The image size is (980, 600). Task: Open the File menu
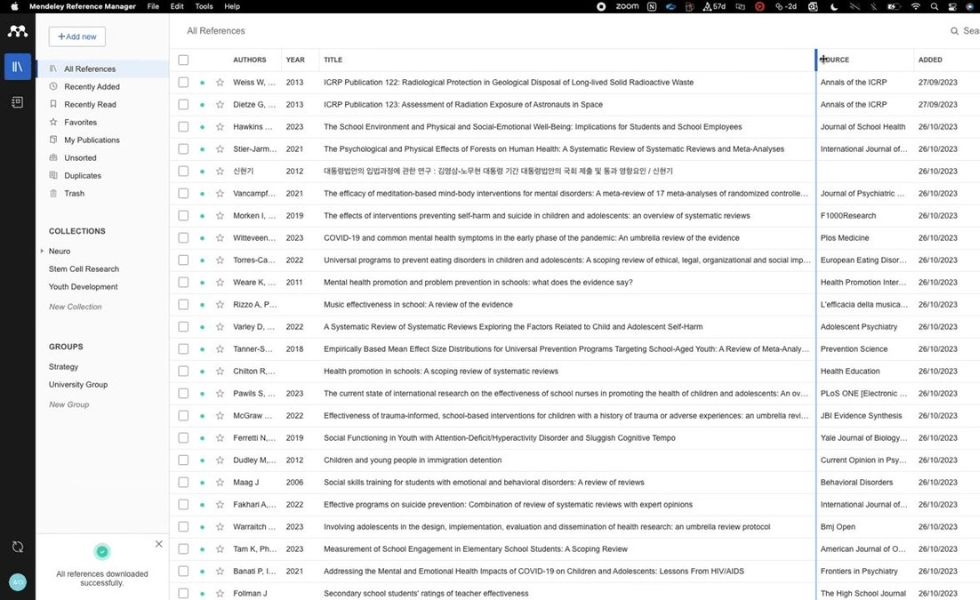pos(153,6)
